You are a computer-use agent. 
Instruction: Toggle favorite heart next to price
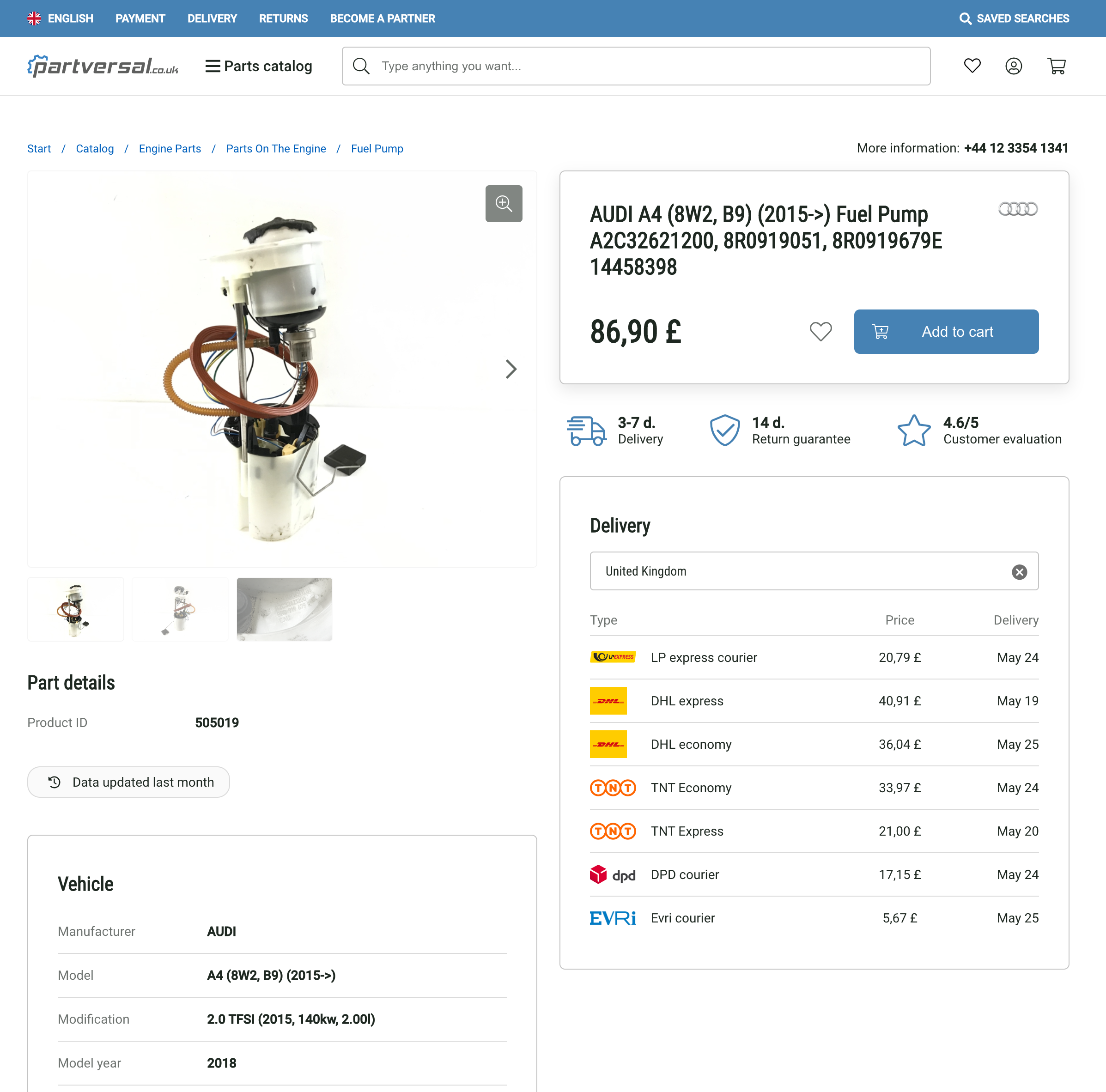[x=820, y=331]
